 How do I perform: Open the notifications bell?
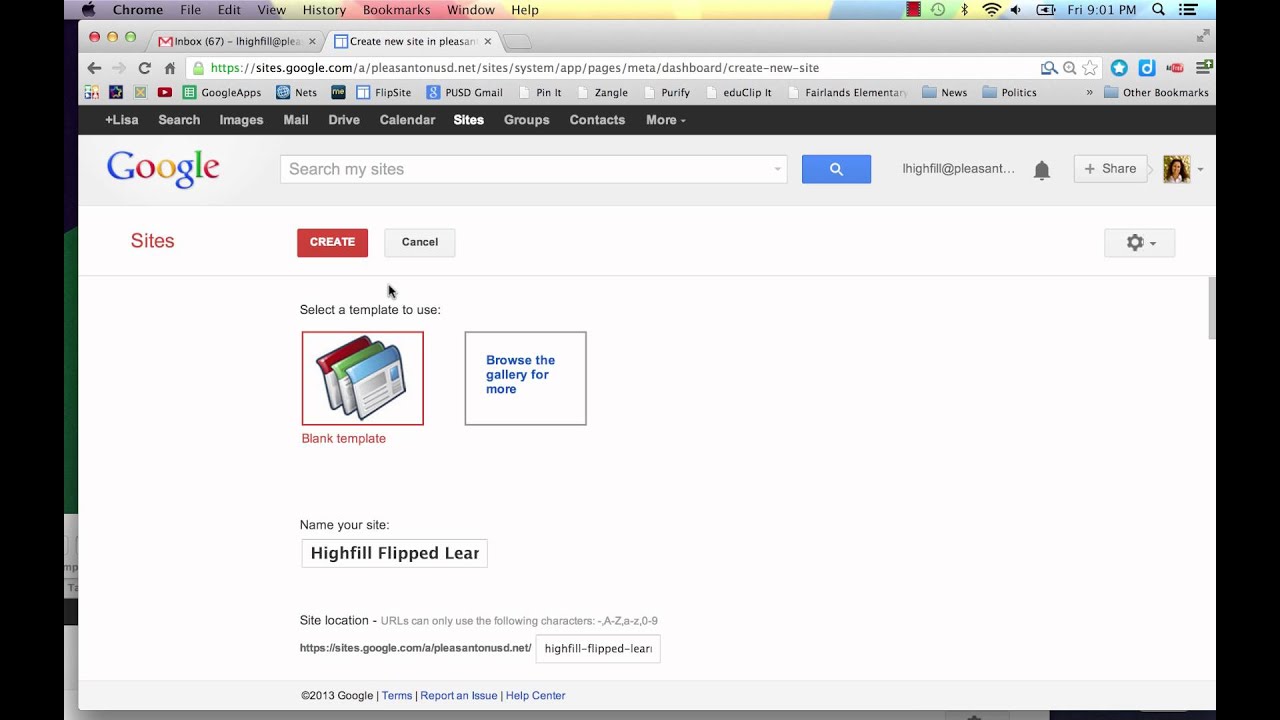1042,170
